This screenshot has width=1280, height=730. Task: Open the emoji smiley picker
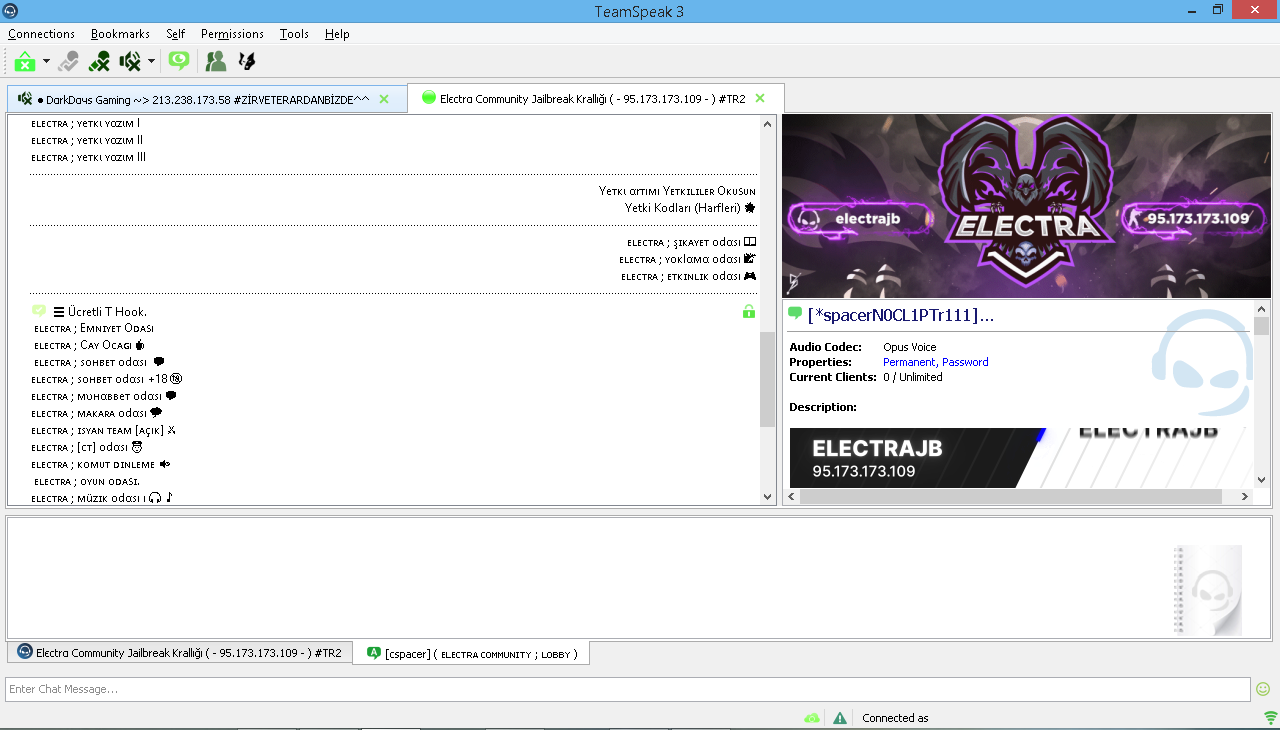pos(1263,689)
